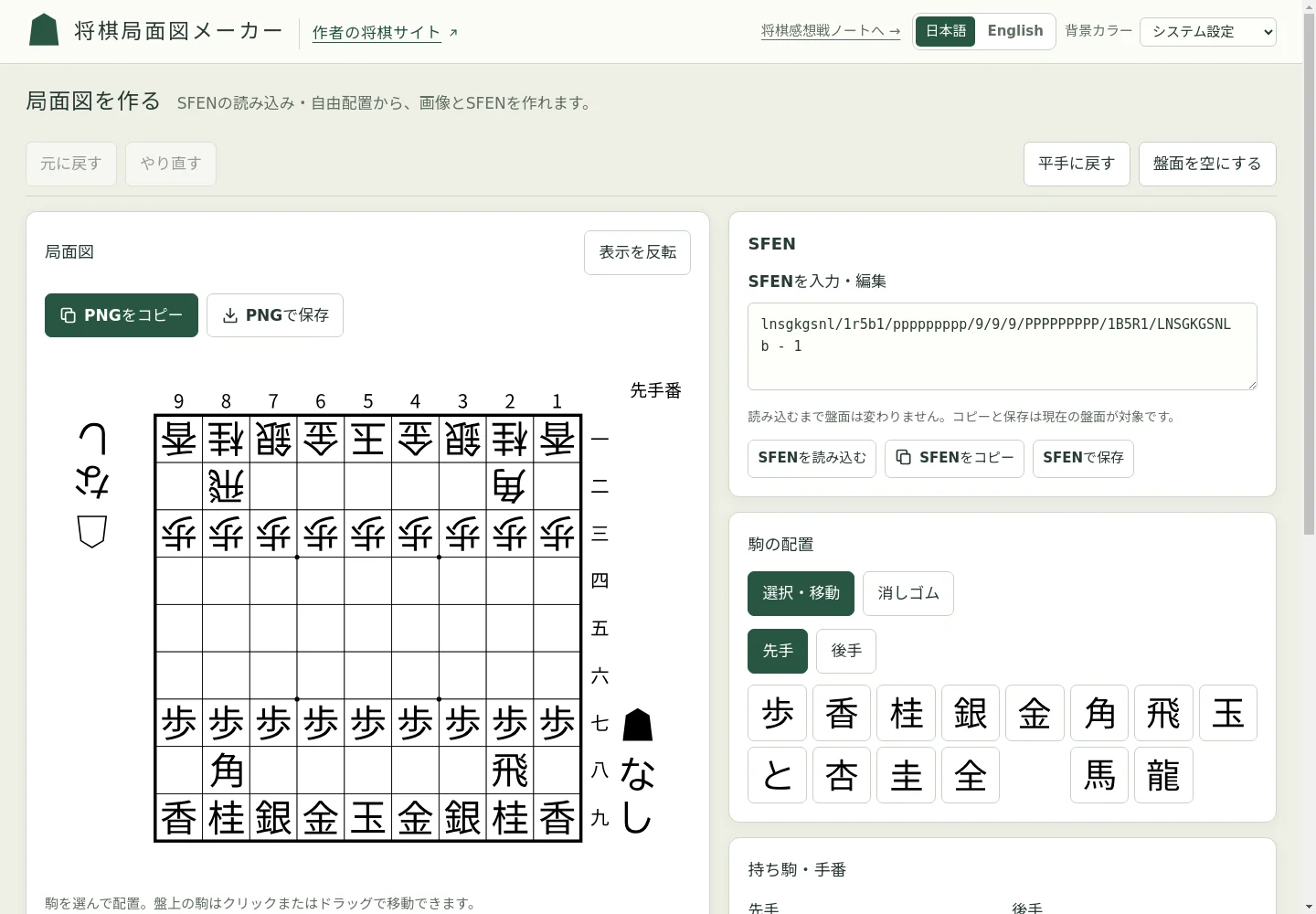Click the page's vertical scrollbar
The image size is (1316, 914).
[x=1309, y=457]
